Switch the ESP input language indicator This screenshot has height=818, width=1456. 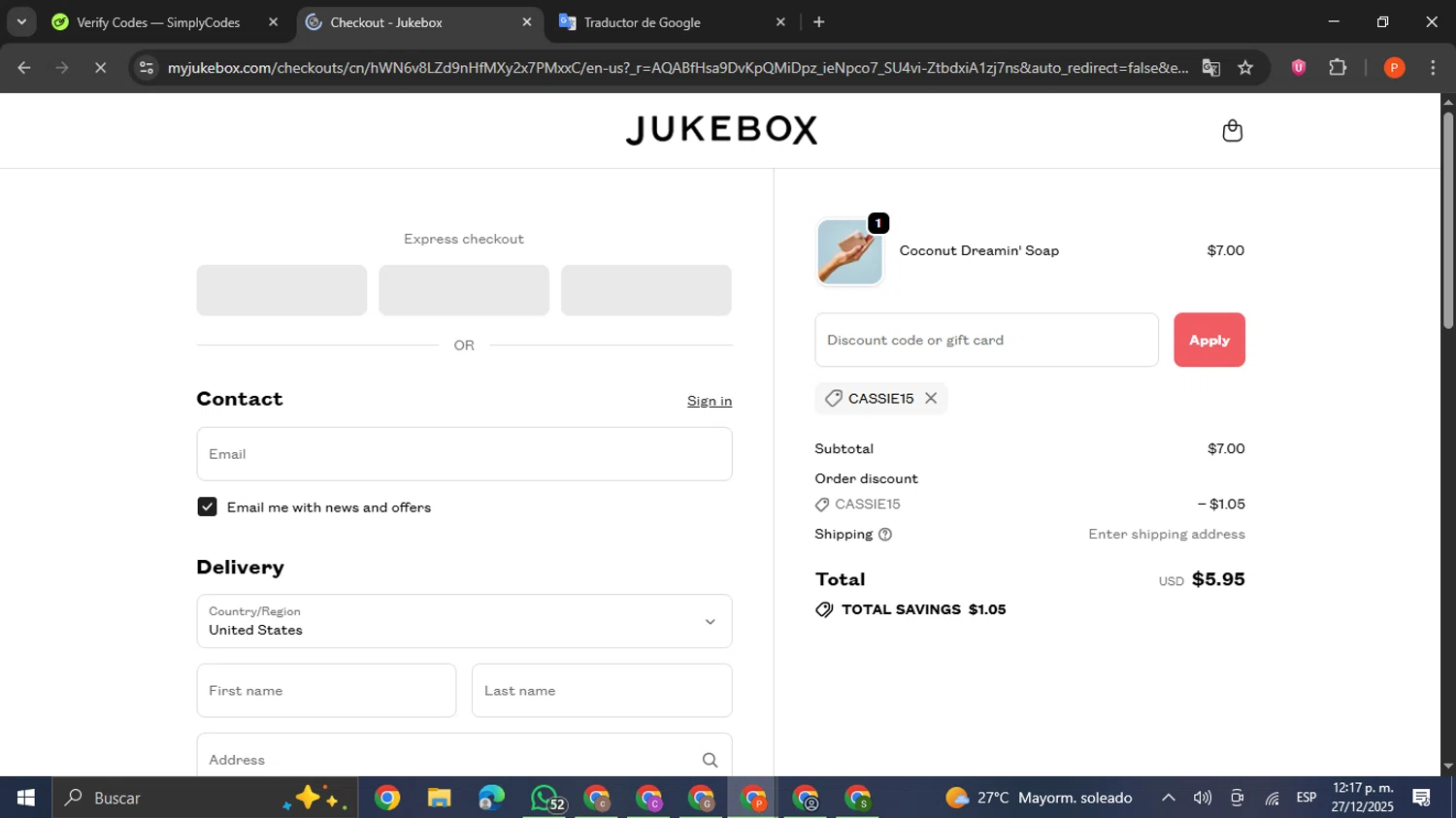click(x=1307, y=798)
